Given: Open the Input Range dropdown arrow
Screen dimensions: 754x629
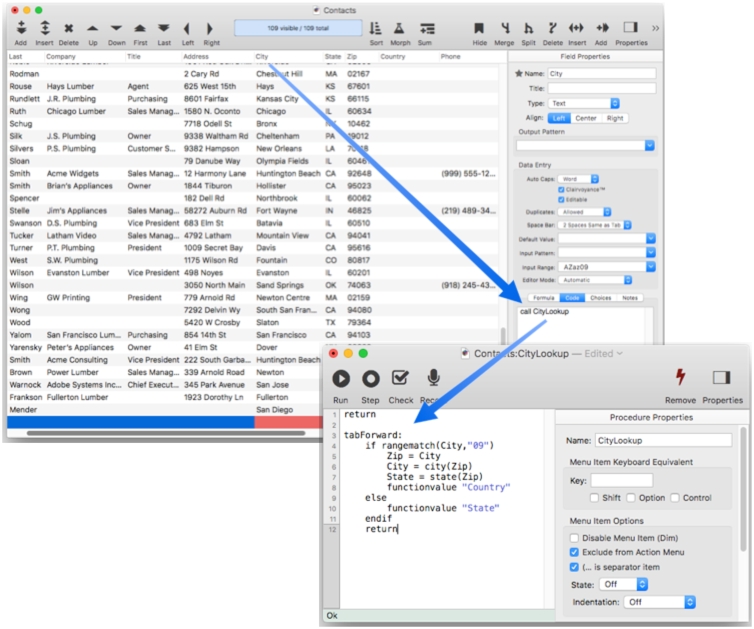Looking at the screenshot, I should (x=650, y=267).
